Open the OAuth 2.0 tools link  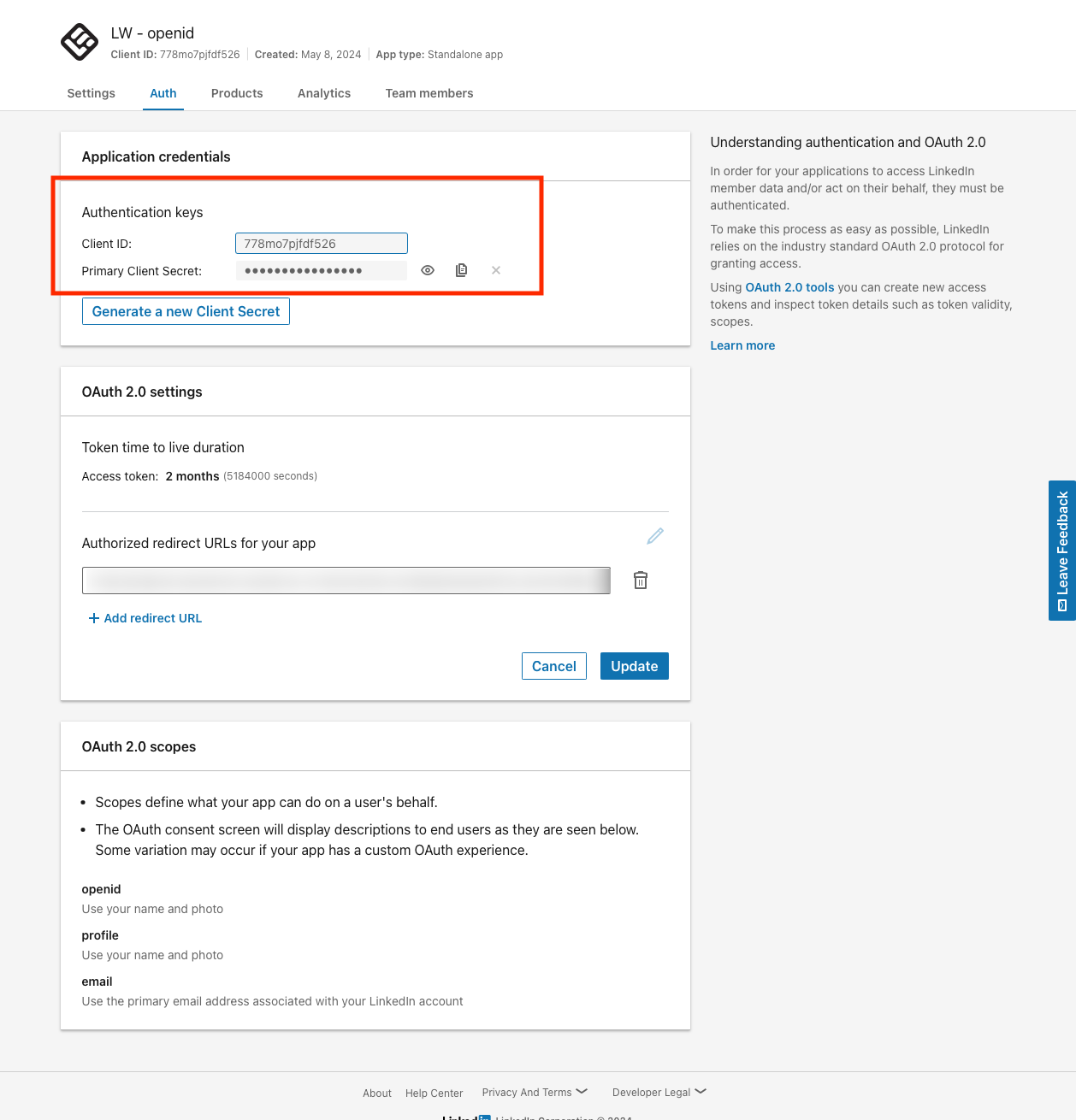[x=789, y=287]
